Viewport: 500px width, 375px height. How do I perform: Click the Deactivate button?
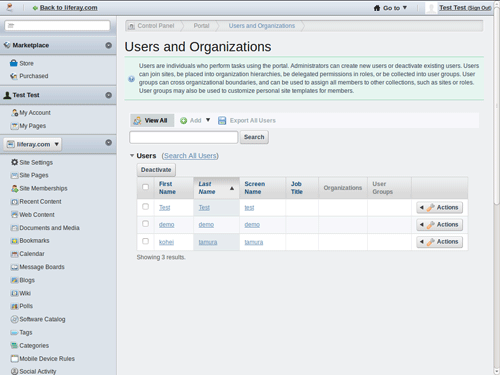[156, 170]
